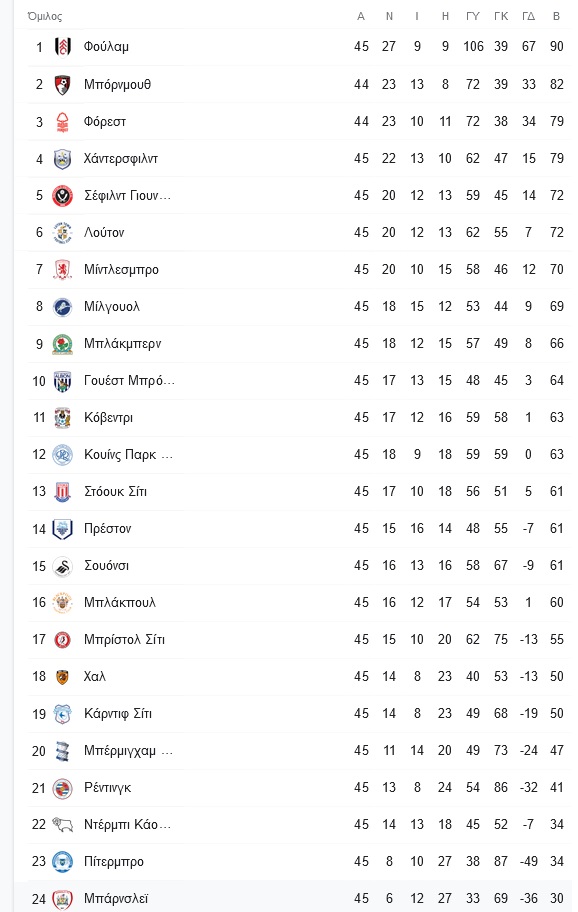
Task: Click the Όμιλος column header
Action: pos(45,16)
